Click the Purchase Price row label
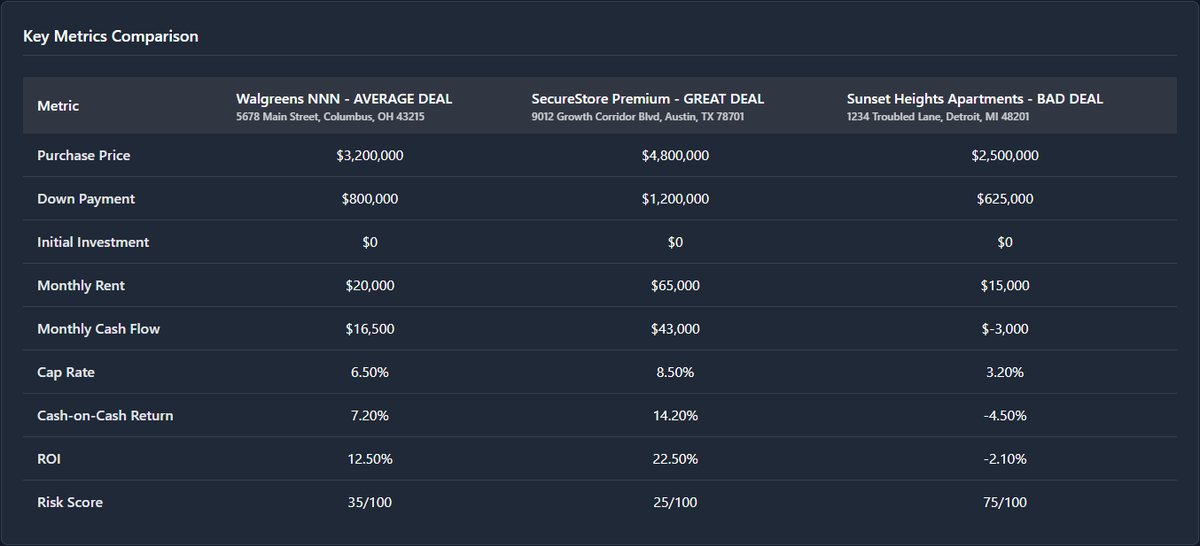 pos(84,156)
